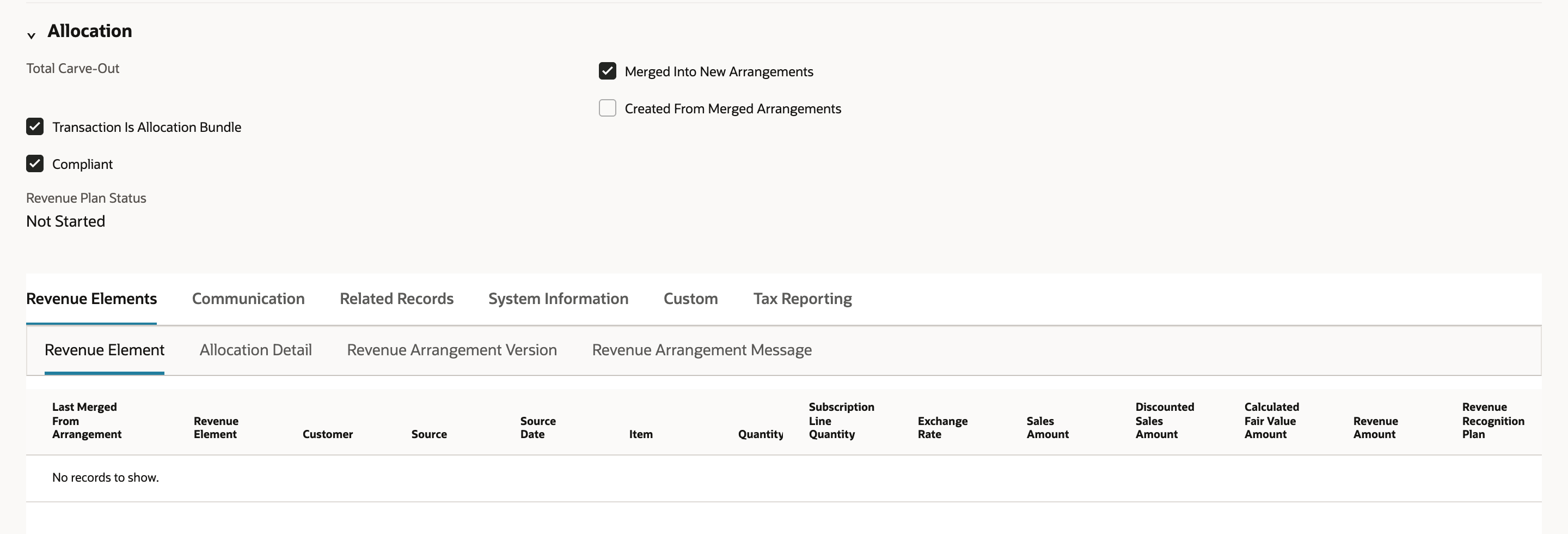Switch to Allocation Detail subtab
1568x534 pixels.
point(256,349)
